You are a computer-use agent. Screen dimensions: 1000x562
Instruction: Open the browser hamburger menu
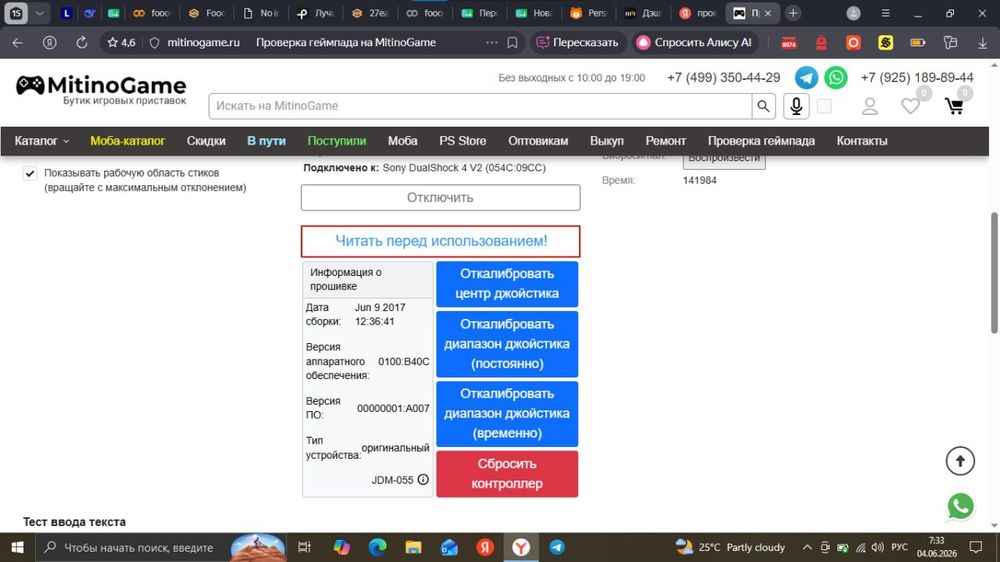tap(885, 13)
